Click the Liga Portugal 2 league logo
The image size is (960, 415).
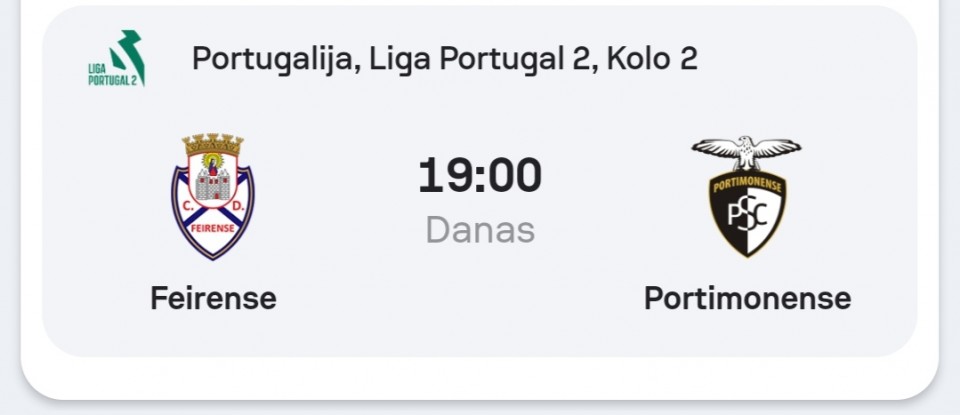pyautogui.click(x=116, y=58)
